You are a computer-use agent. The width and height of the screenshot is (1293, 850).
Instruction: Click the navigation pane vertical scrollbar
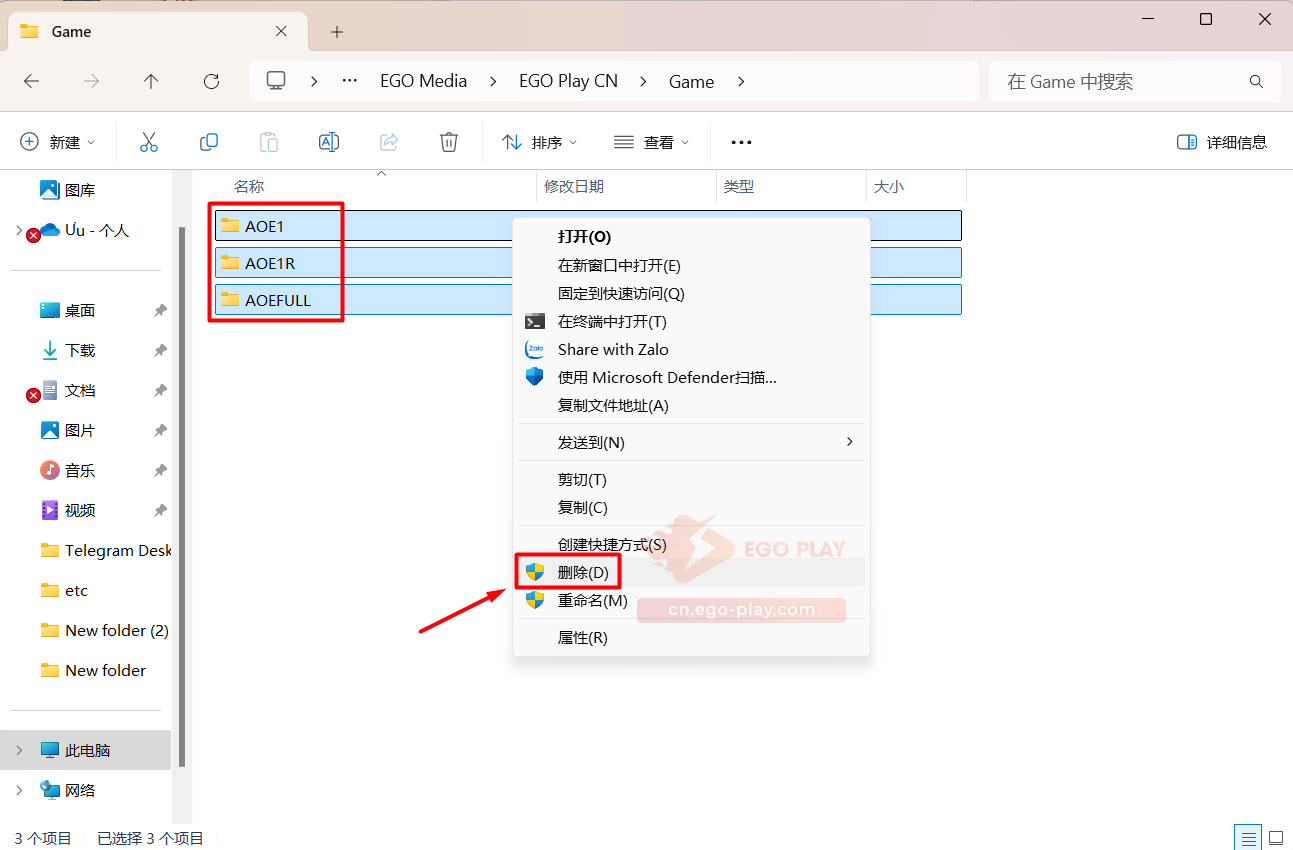[182, 497]
